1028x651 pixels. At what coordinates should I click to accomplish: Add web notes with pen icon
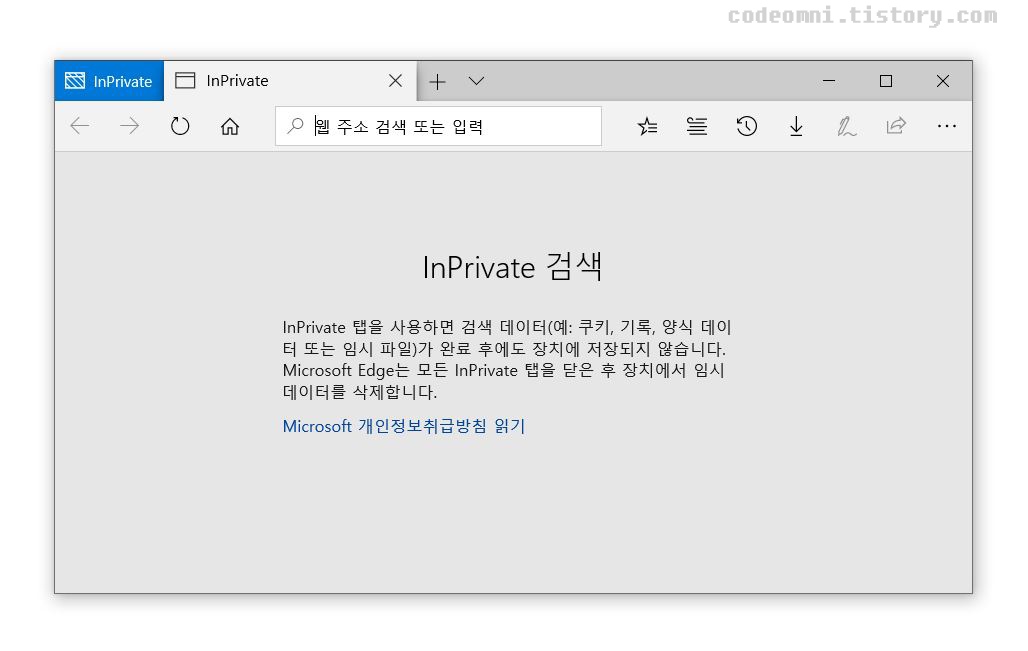click(846, 126)
